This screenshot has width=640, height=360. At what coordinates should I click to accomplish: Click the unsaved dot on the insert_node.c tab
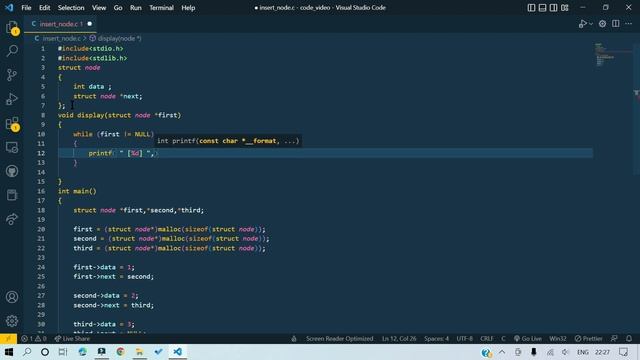tap(89, 24)
